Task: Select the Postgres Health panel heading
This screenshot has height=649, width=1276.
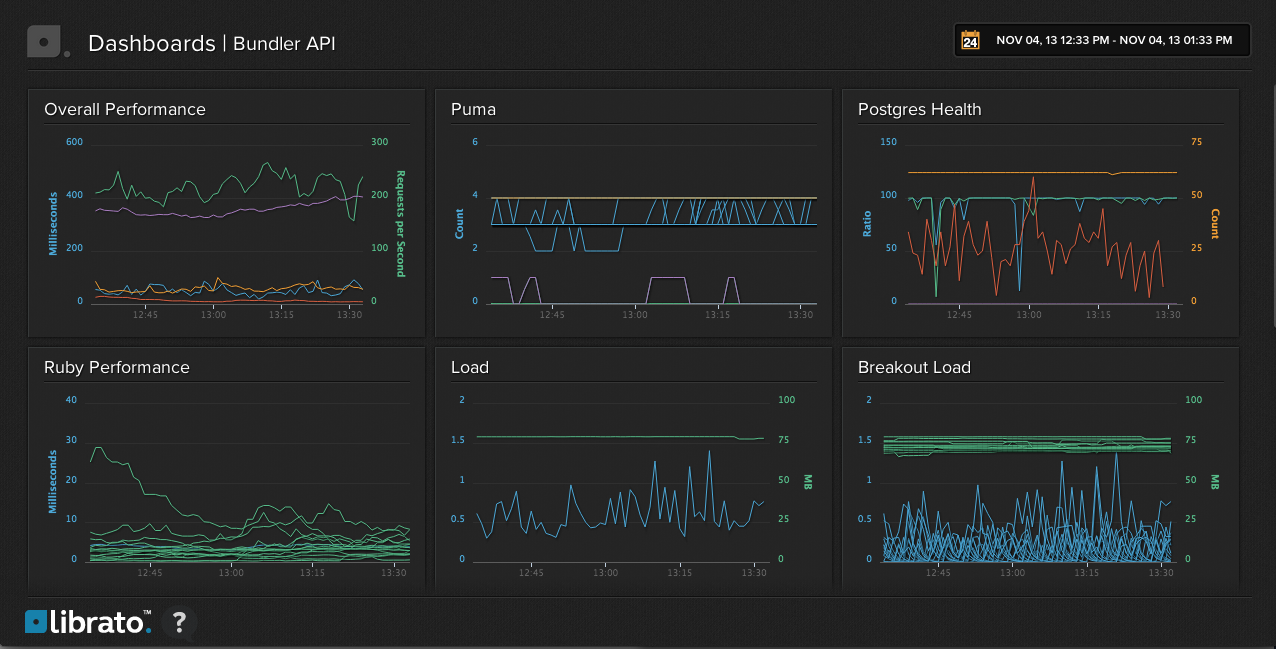Action: tap(919, 110)
